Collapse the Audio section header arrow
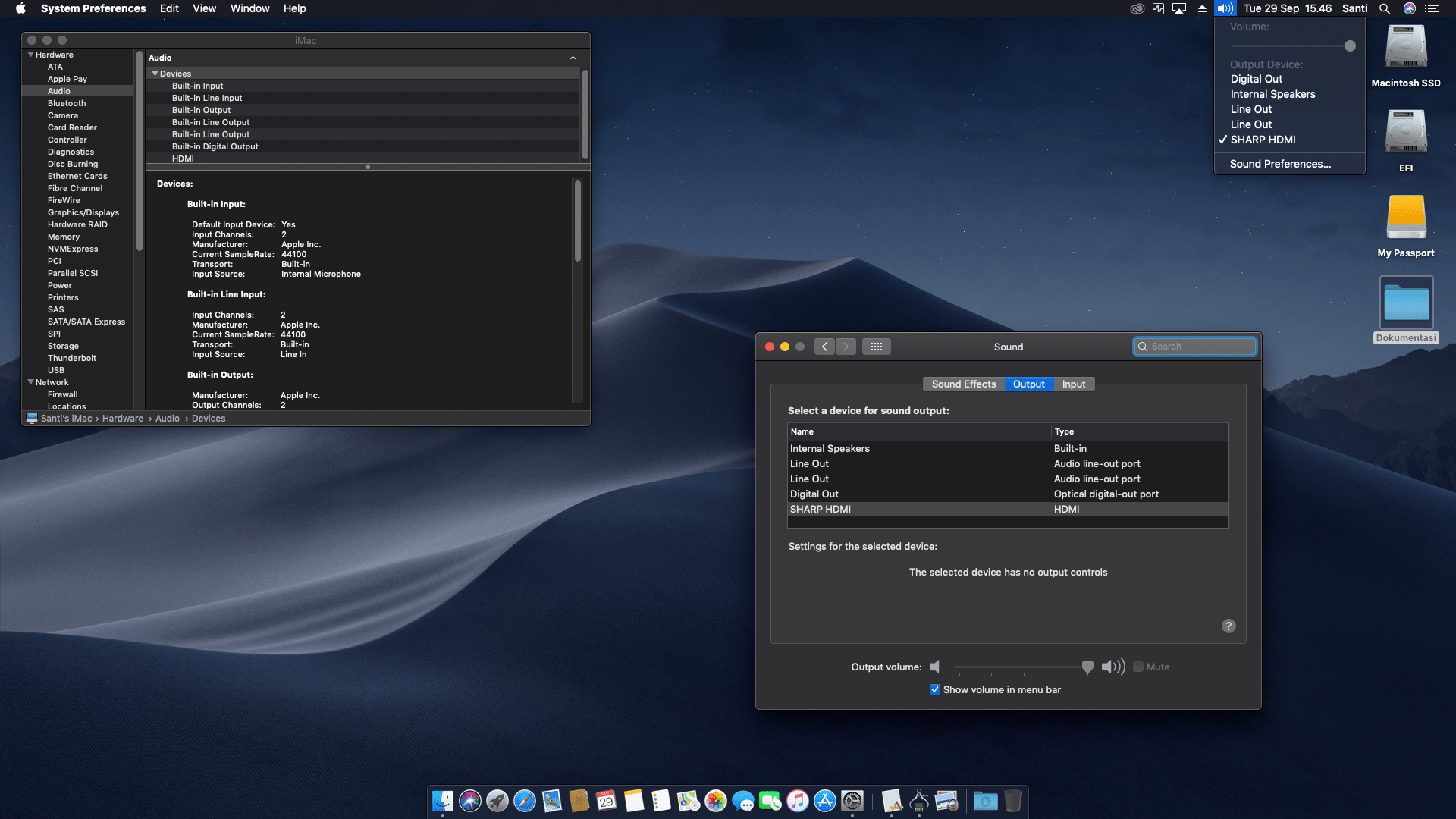This screenshot has height=819, width=1456. click(x=573, y=58)
